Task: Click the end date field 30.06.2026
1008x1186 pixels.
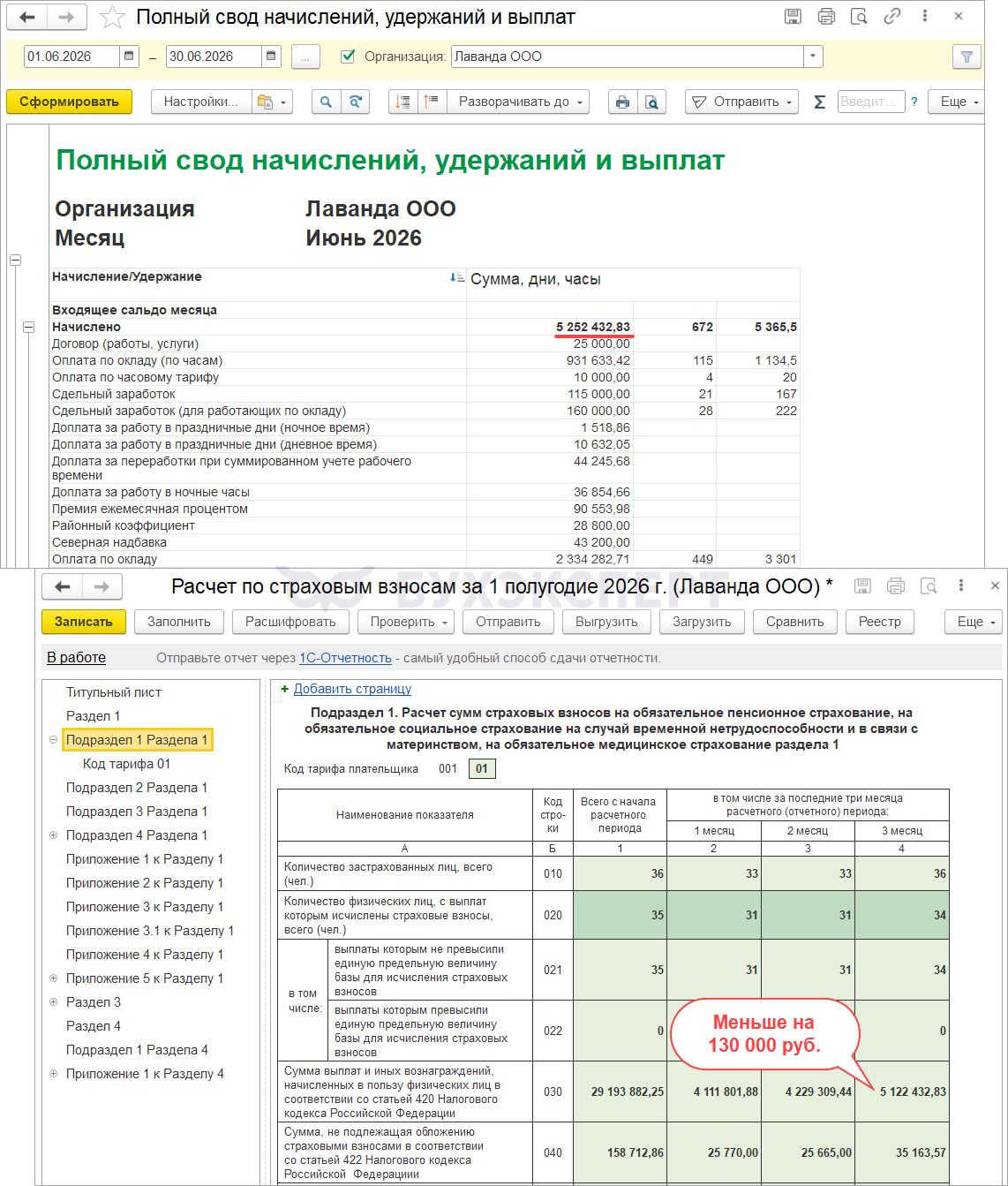Action: [214, 57]
